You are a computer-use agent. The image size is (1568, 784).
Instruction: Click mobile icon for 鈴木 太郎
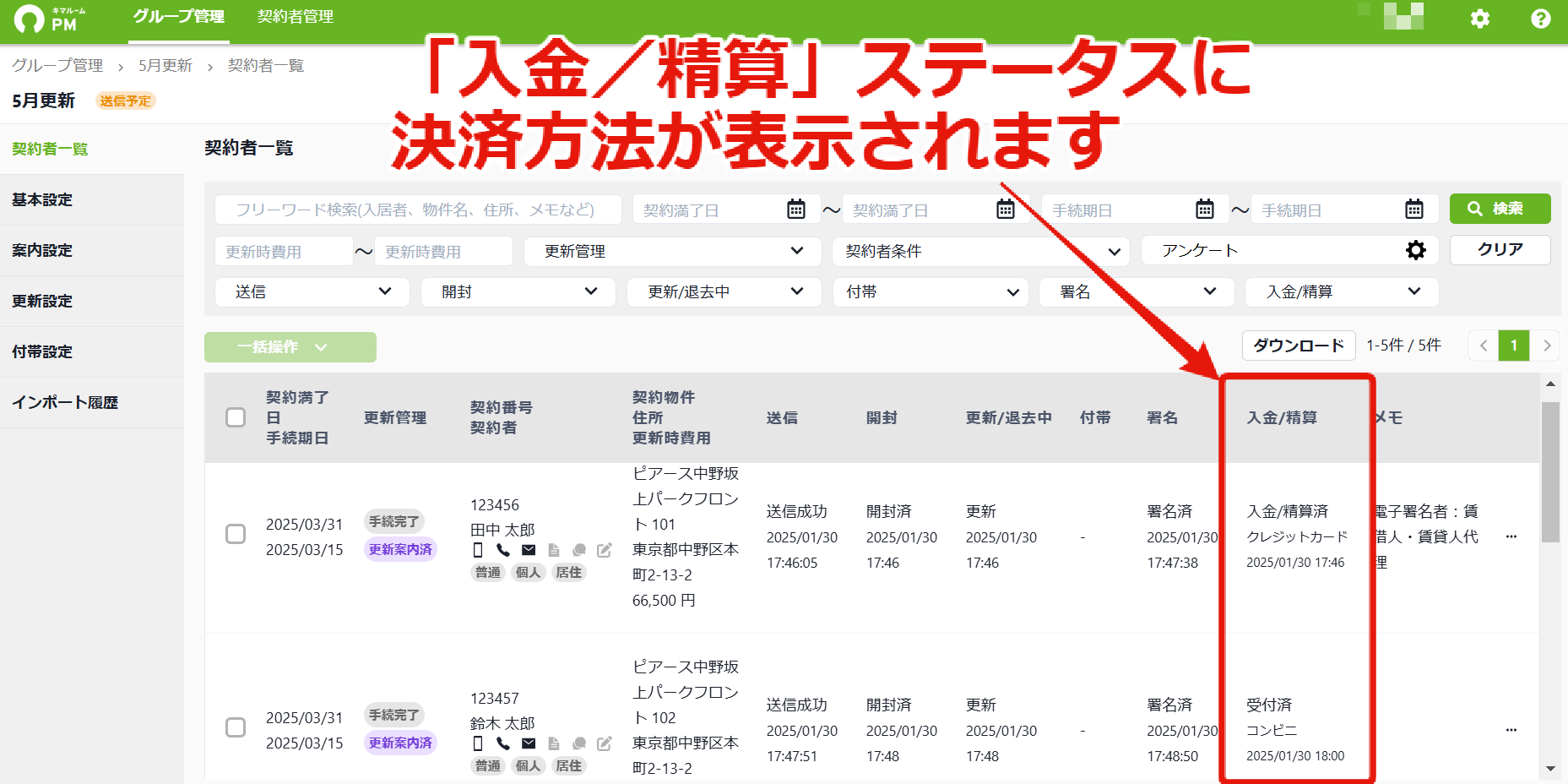click(x=478, y=743)
